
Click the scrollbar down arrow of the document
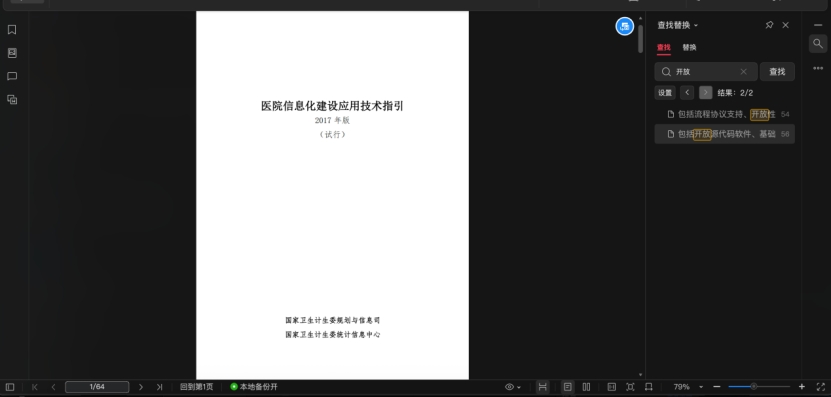click(x=640, y=375)
